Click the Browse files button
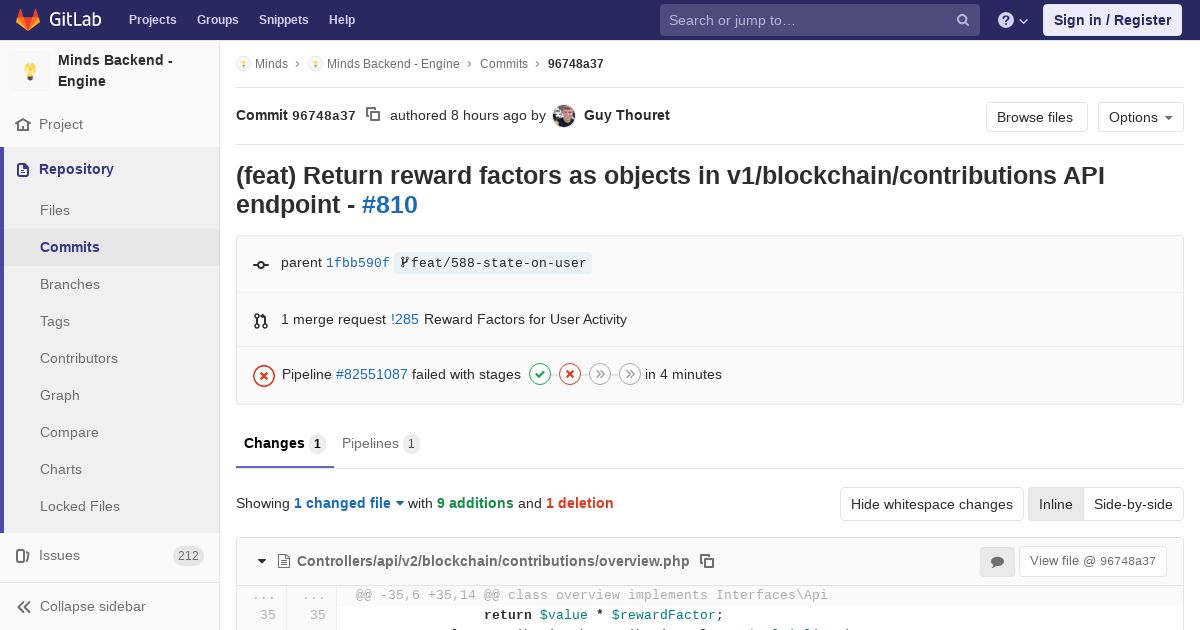 [1035, 117]
